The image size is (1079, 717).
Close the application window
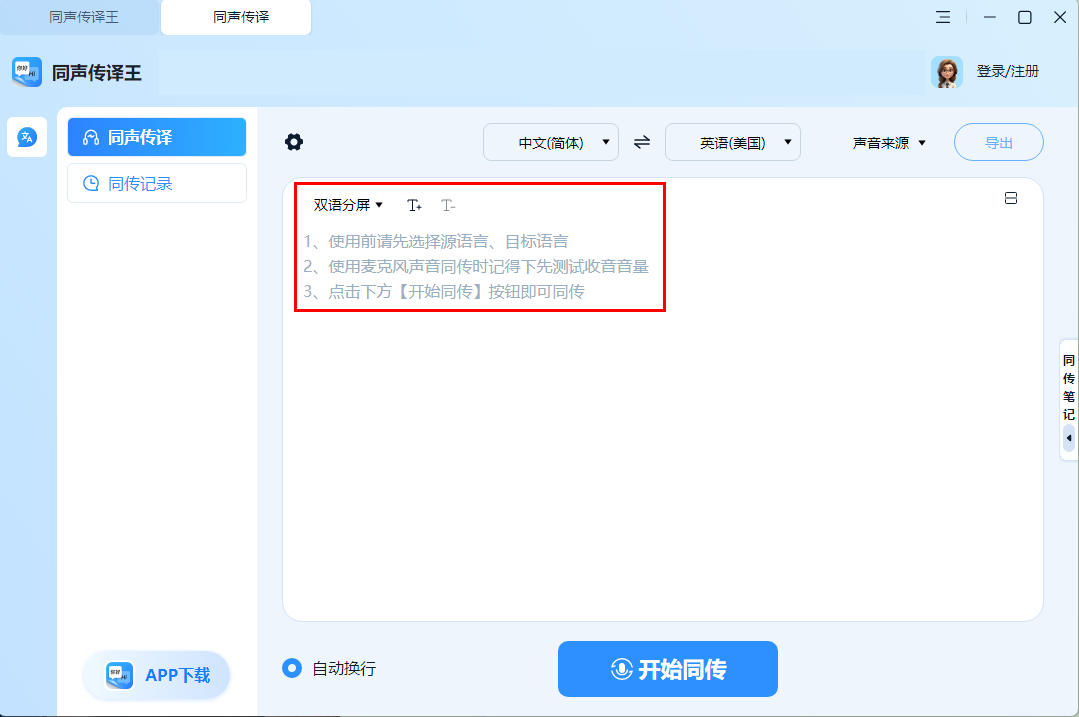(1060, 17)
